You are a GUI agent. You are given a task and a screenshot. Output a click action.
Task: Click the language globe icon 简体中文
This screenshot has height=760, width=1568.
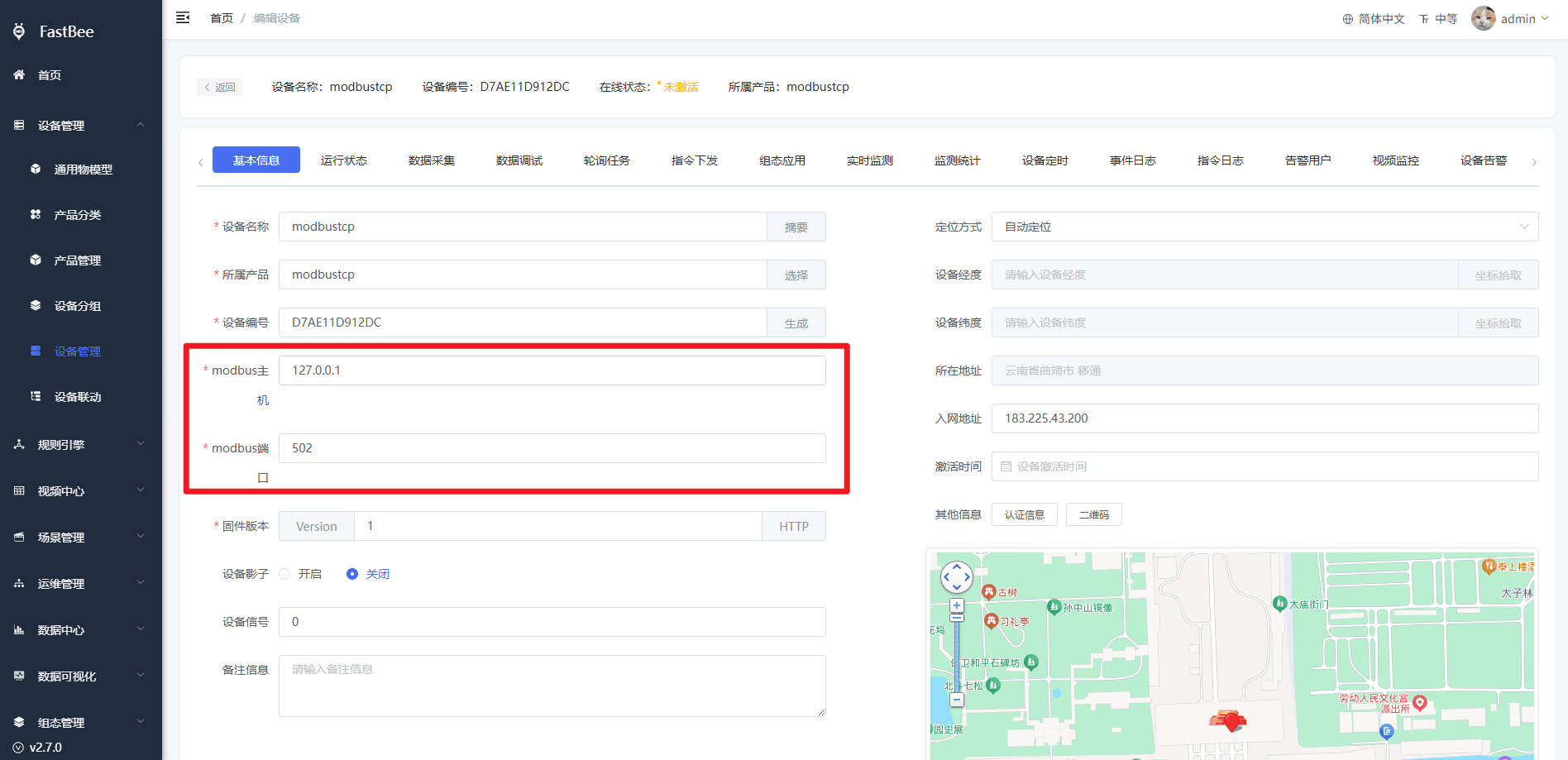point(1348,19)
